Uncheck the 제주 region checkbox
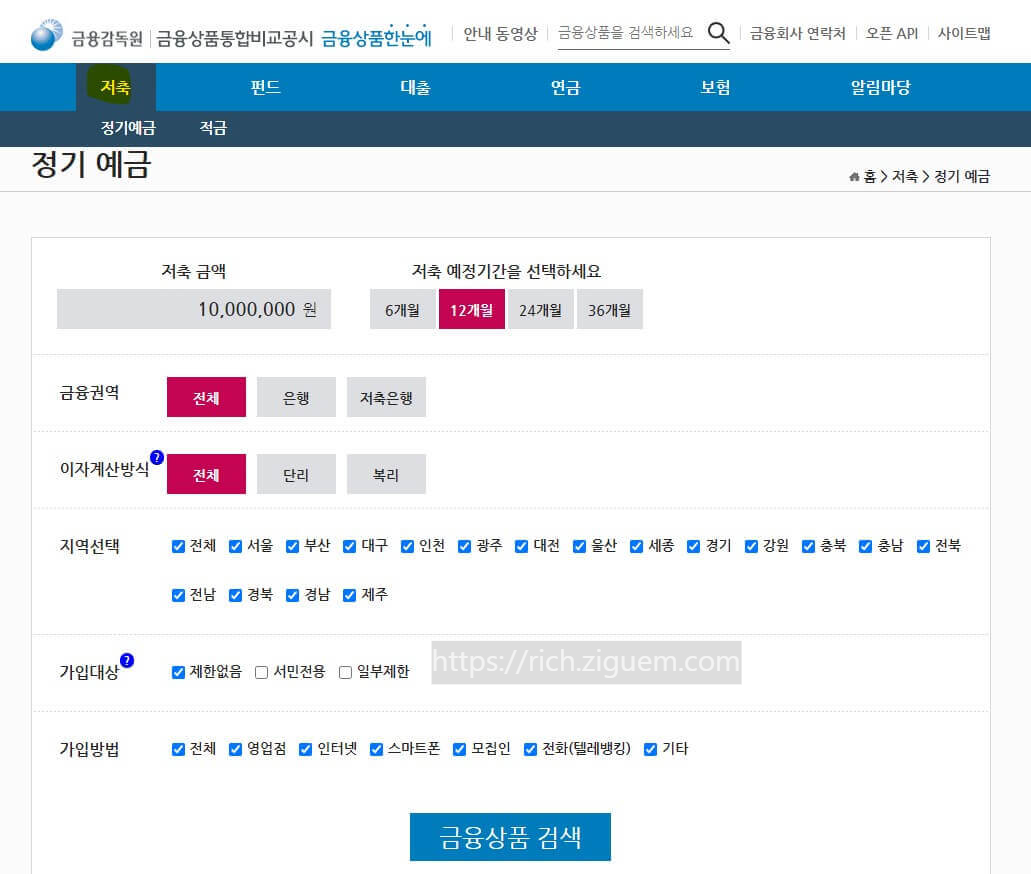 (x=348, y=595)
